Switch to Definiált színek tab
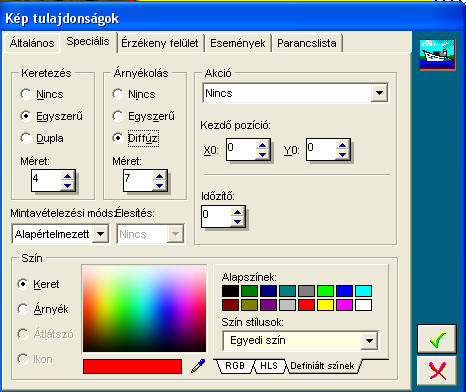466x392 pixels. point(322,366)
